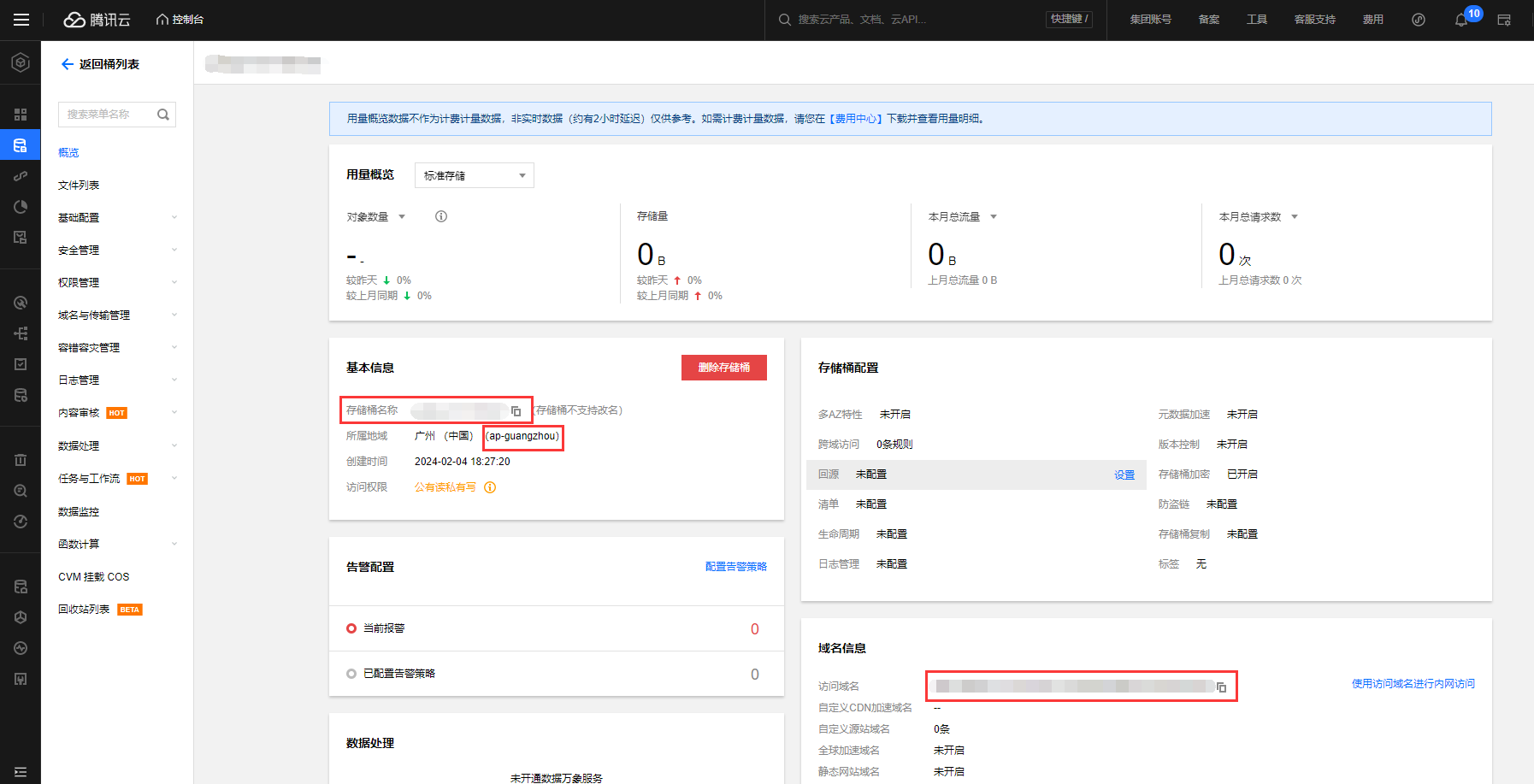
Task: Click the hierarchy tree sidebar icon
Action: (x=21, y=333)
